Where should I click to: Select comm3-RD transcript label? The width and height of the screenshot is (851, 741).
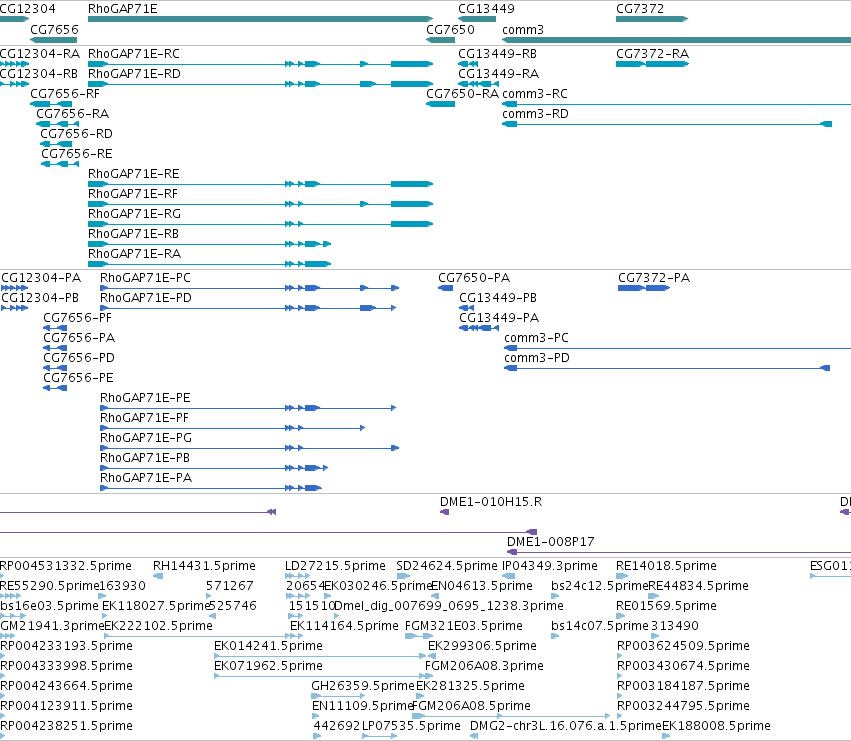(x=535, y=114)
